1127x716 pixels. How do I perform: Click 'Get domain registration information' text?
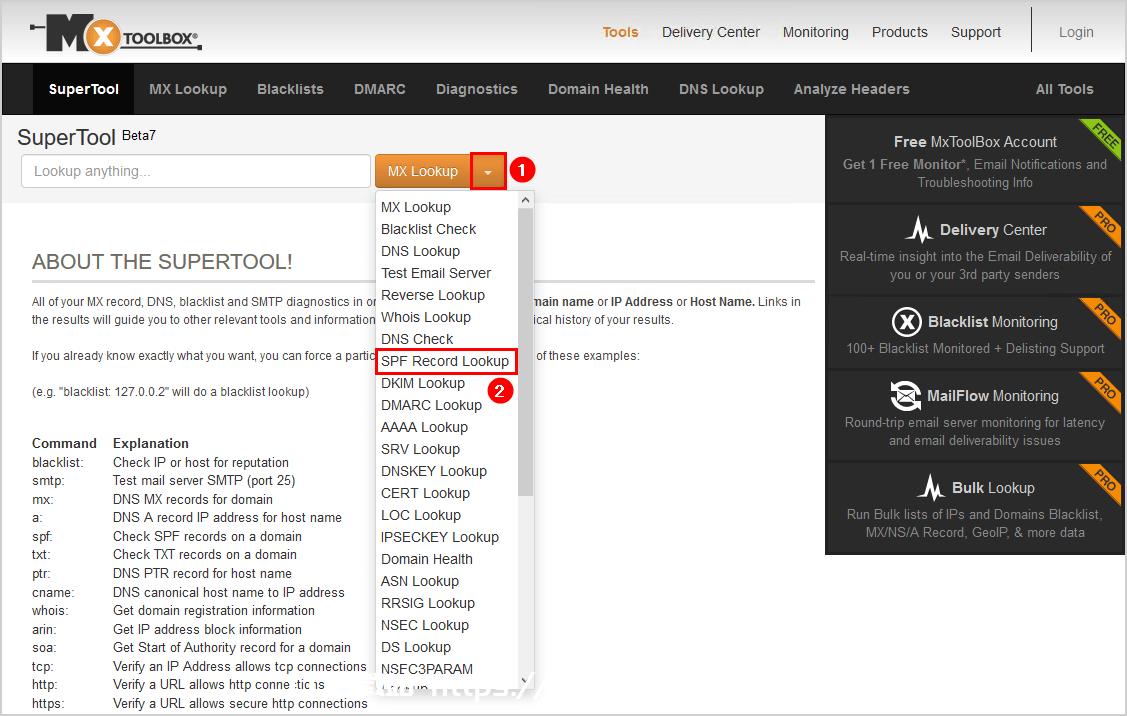tap(213, 610)
